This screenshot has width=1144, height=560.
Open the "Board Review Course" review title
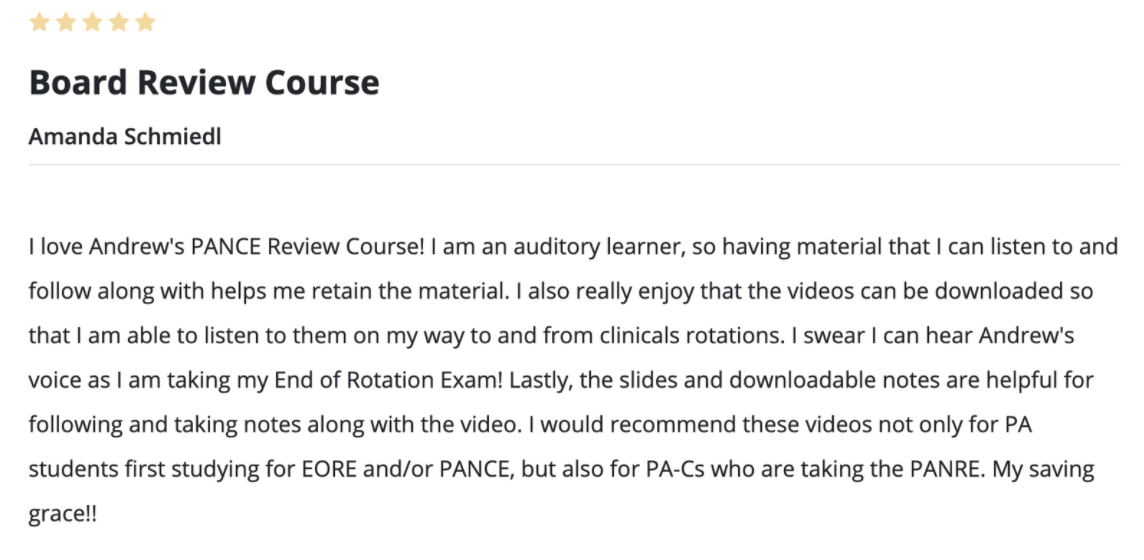pos(204,82)
